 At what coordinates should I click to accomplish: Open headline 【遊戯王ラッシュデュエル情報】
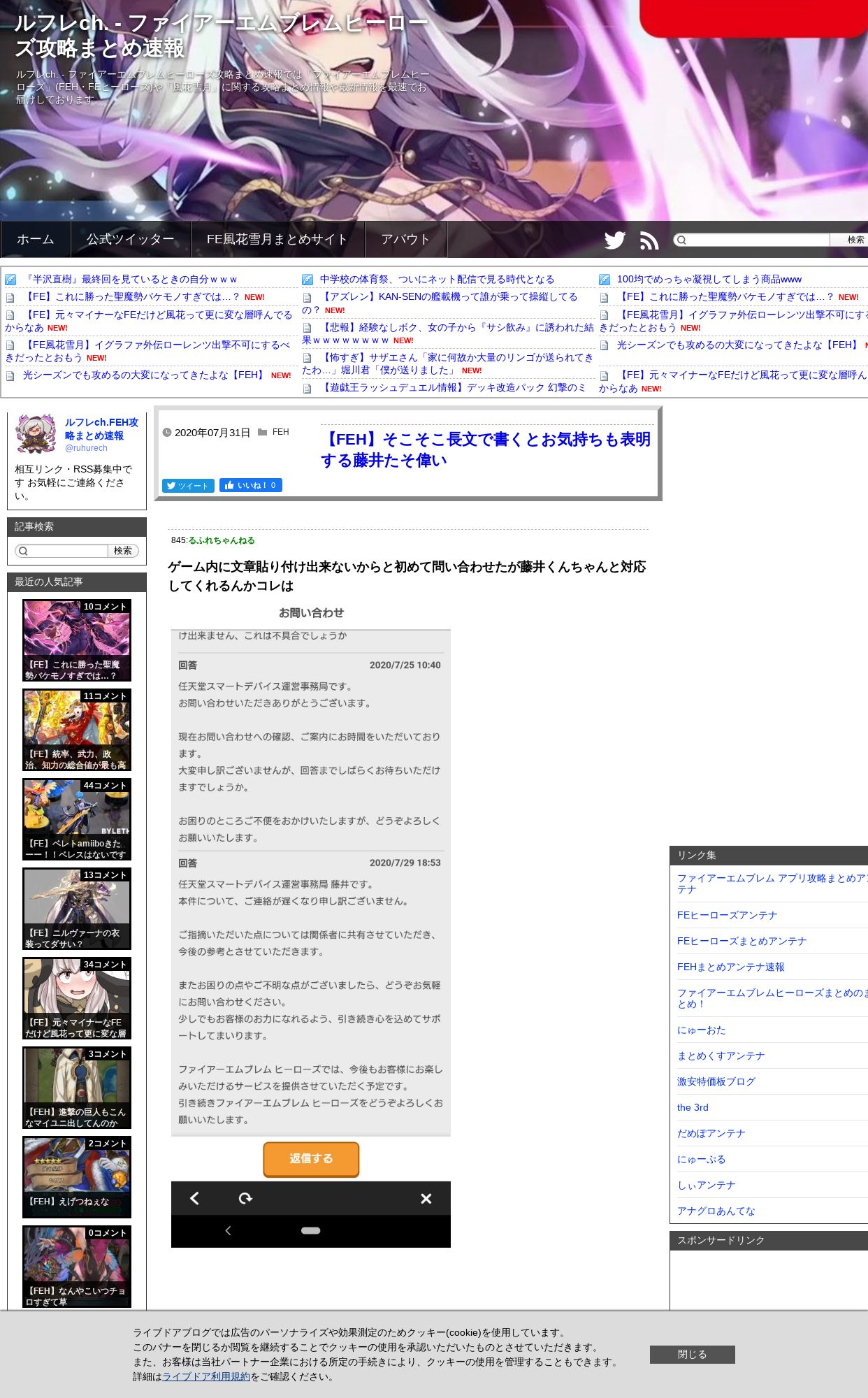[x=453, y=387]
